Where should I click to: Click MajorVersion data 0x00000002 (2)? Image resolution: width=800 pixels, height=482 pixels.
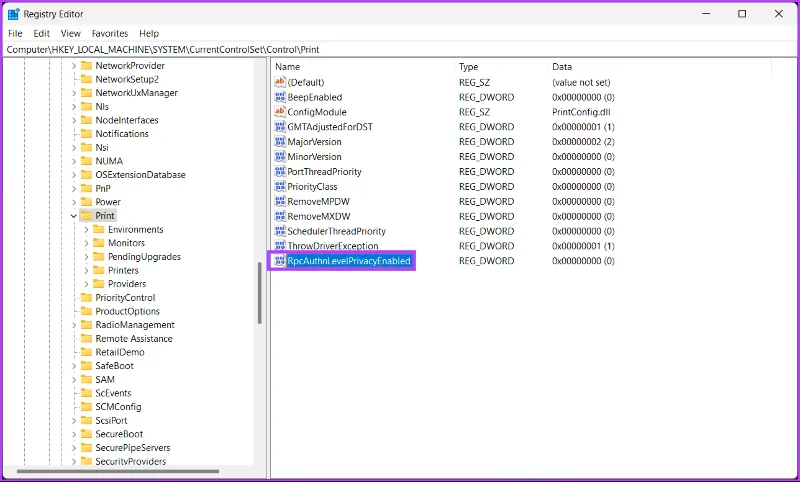pyautogui.click(x=583, y=141)
